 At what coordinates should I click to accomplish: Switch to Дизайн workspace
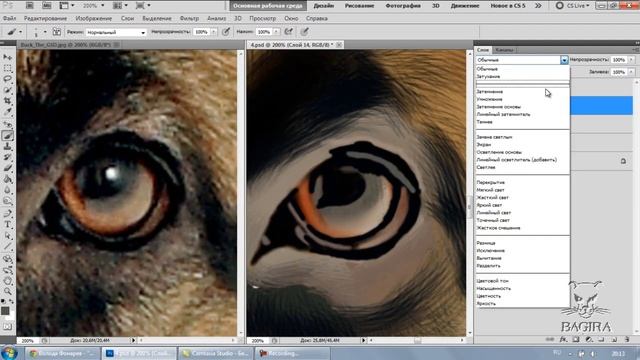click(x=324, y=6)
